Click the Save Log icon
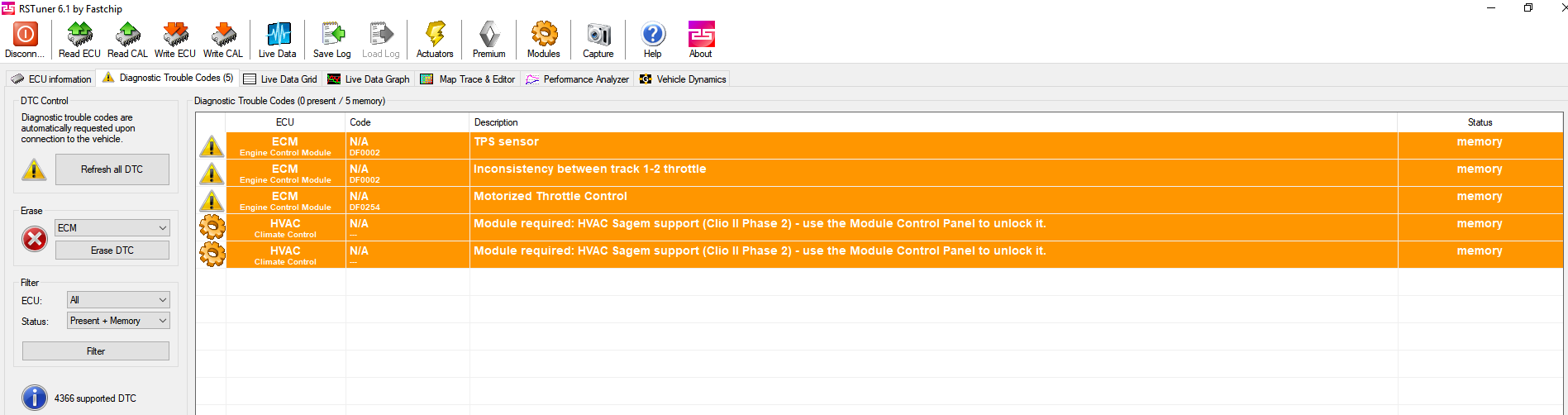Screen dimensions: 1568x415 point(332,35)
